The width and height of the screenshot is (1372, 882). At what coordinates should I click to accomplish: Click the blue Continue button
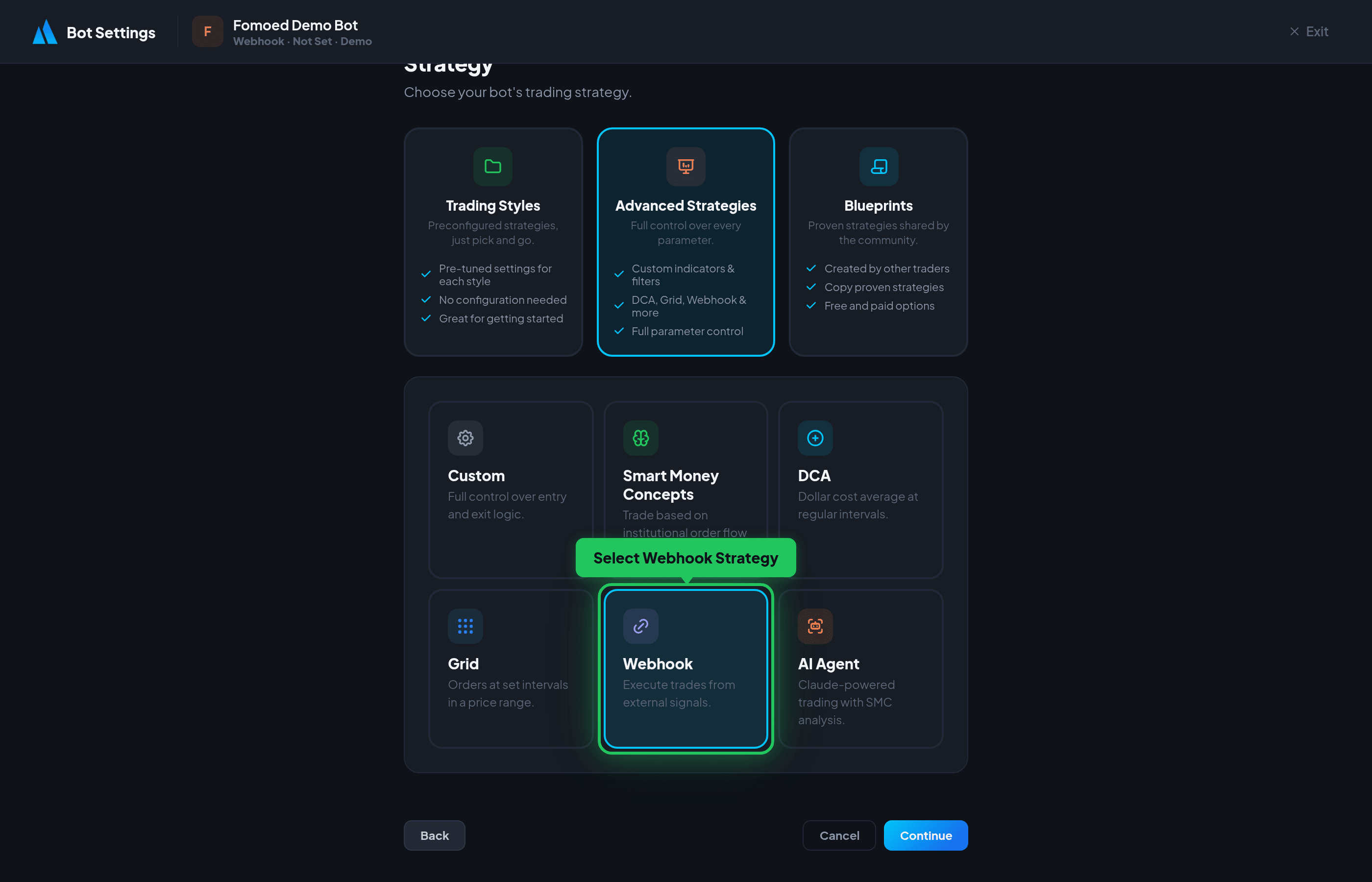[x=925, y=835]
